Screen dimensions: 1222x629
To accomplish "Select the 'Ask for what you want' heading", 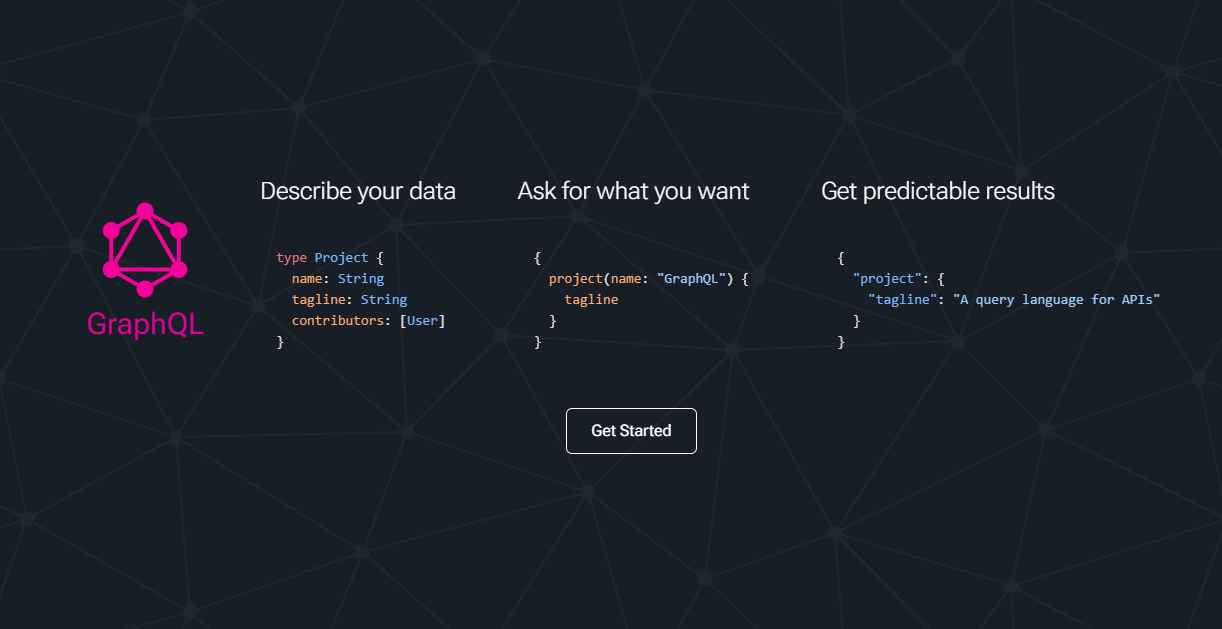I will click(632, 191).
